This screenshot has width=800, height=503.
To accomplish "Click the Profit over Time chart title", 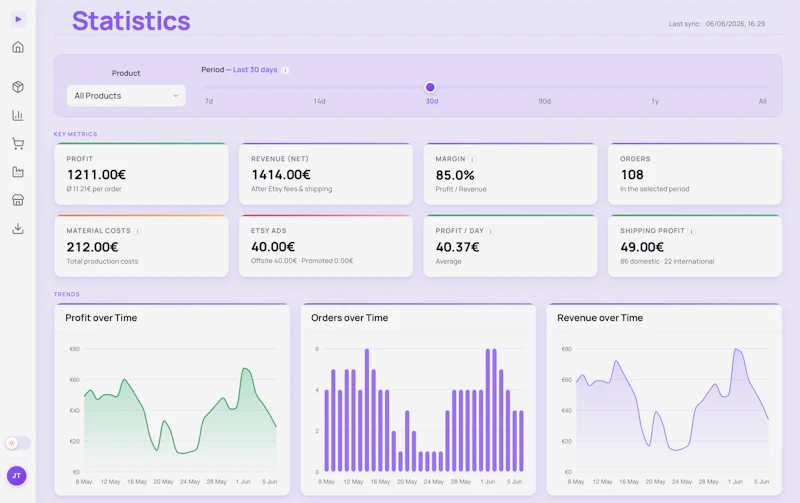I will click(101, 318).
